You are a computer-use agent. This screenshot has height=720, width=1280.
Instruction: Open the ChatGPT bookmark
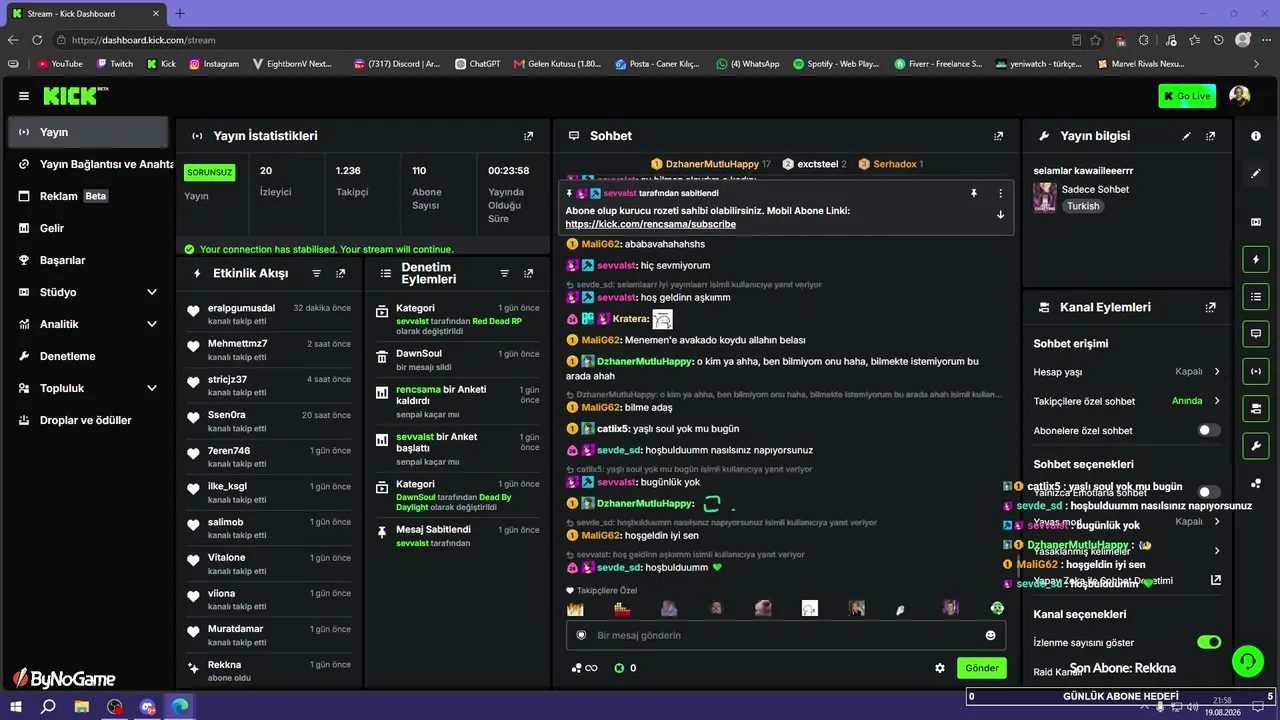click(477, 64)
